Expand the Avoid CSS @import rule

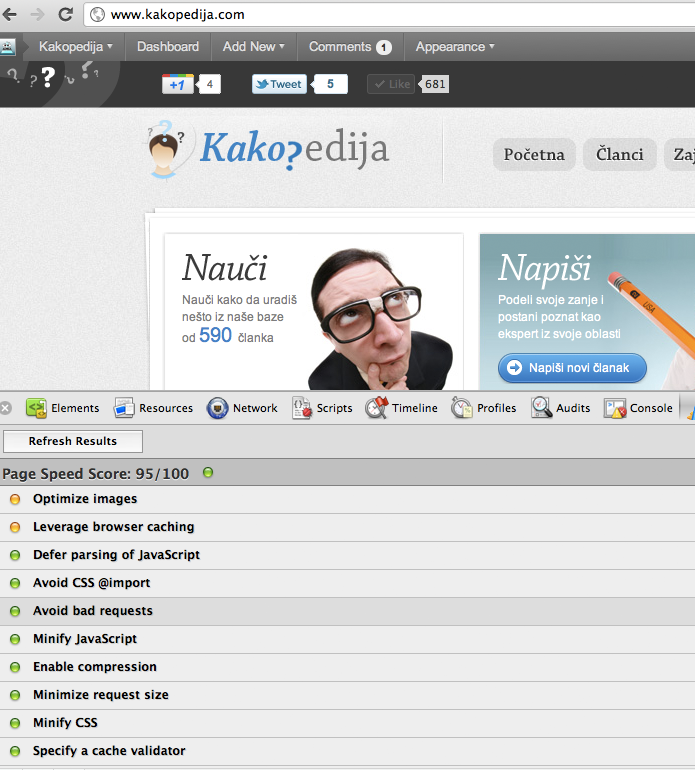(347, 583)
